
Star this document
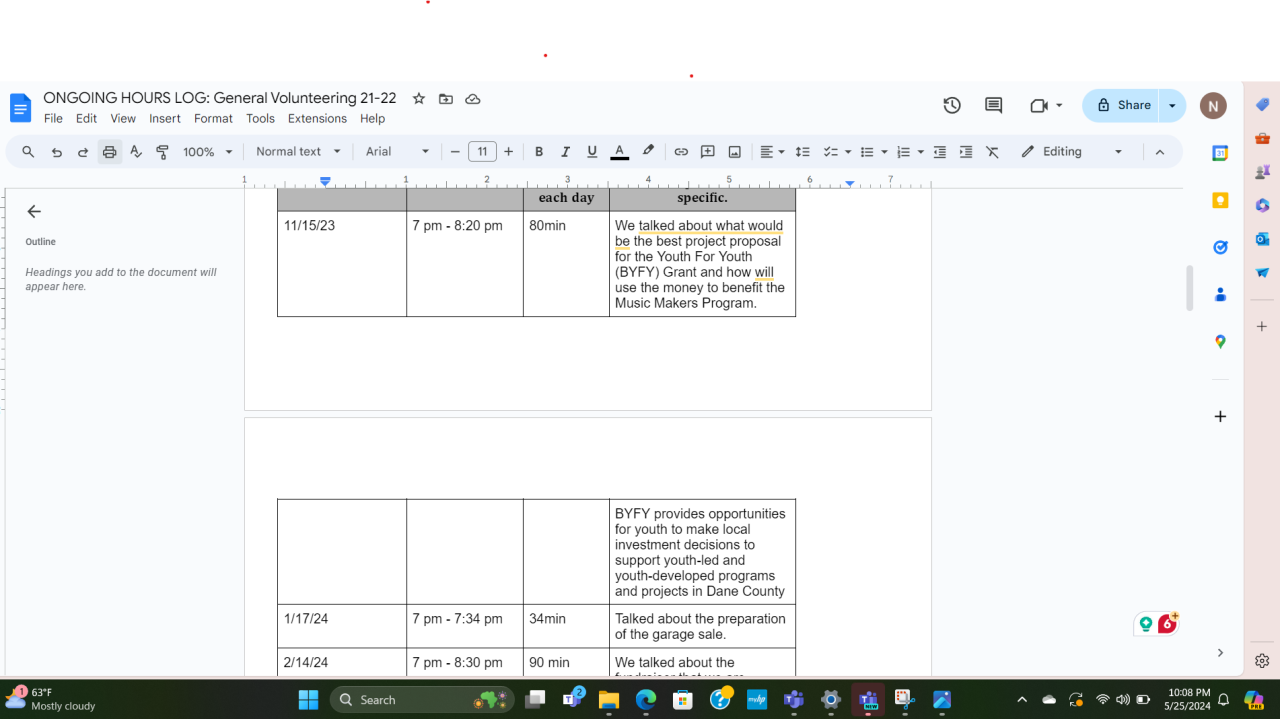[419, 98]
